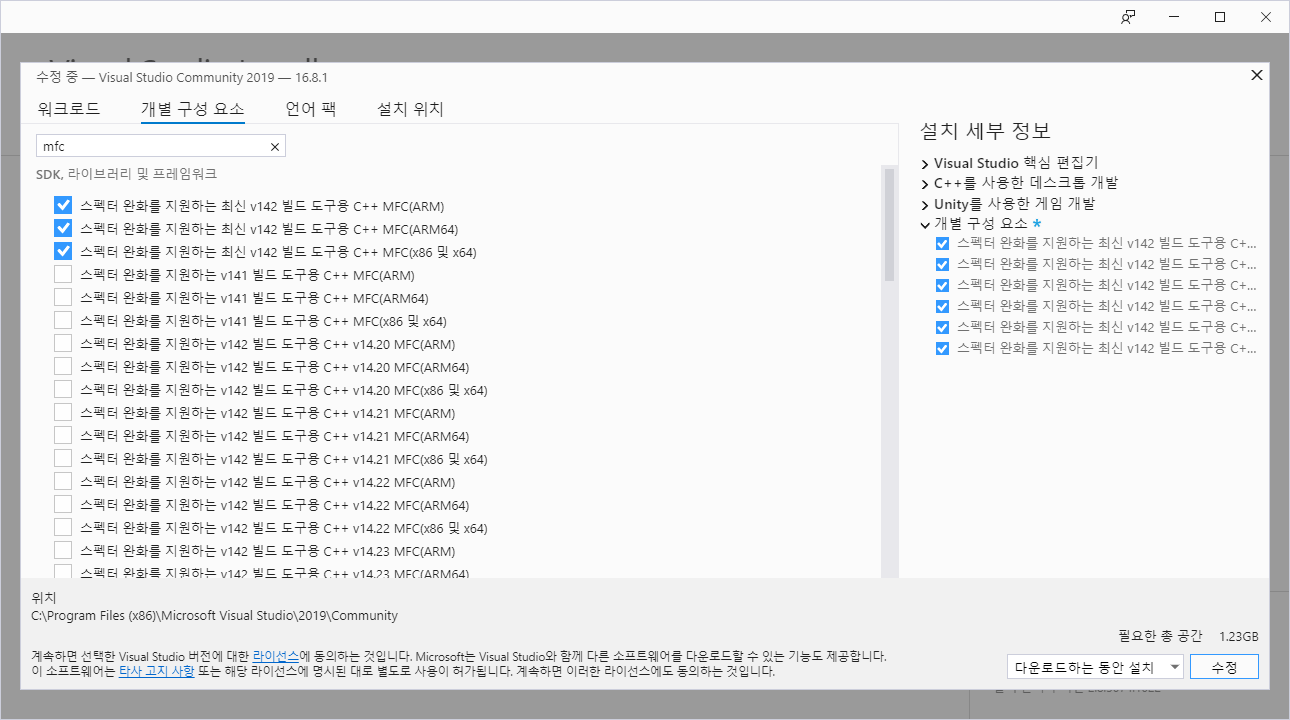This screenshot has width=1290, height=720.
Task: Click the install path C:\Program Files (x86) text
Action: click(215, 616)
